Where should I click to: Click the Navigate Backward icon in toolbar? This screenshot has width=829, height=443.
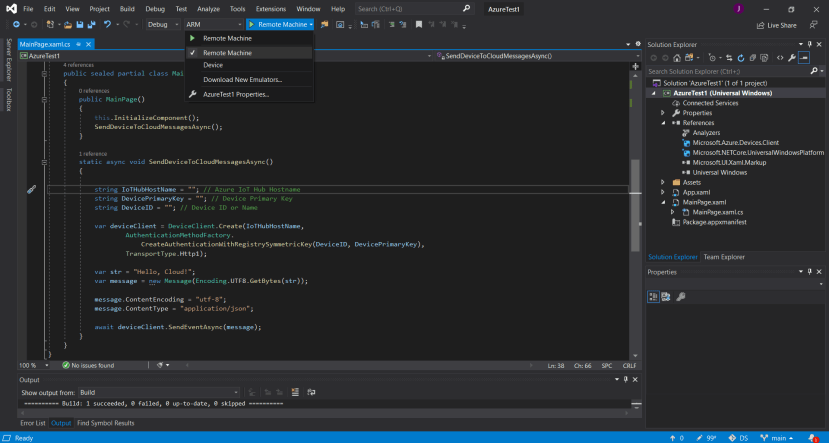pyautogui.click(x=16, y=24)
